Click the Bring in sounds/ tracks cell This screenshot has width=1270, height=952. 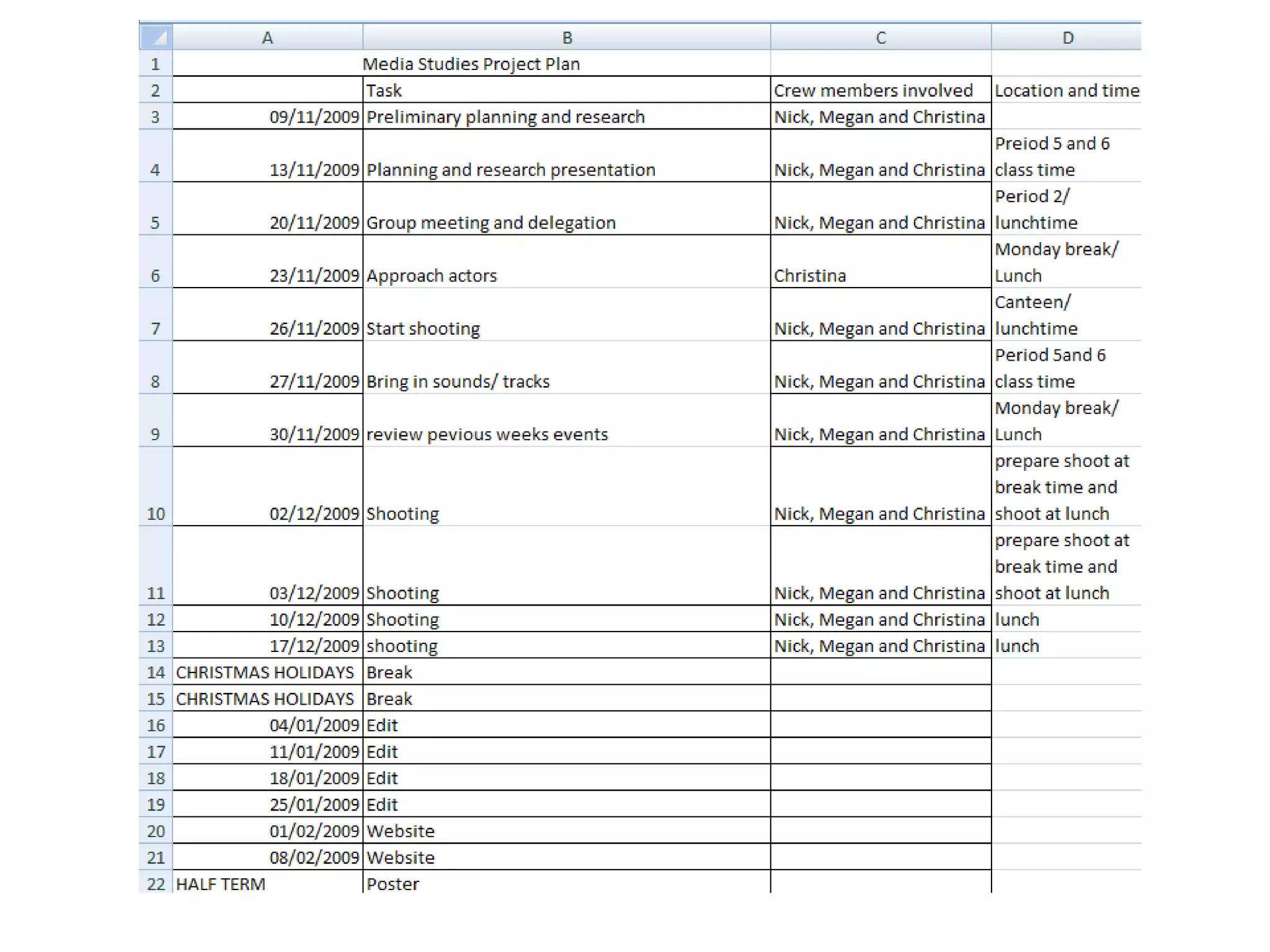[x=566, y=368]
